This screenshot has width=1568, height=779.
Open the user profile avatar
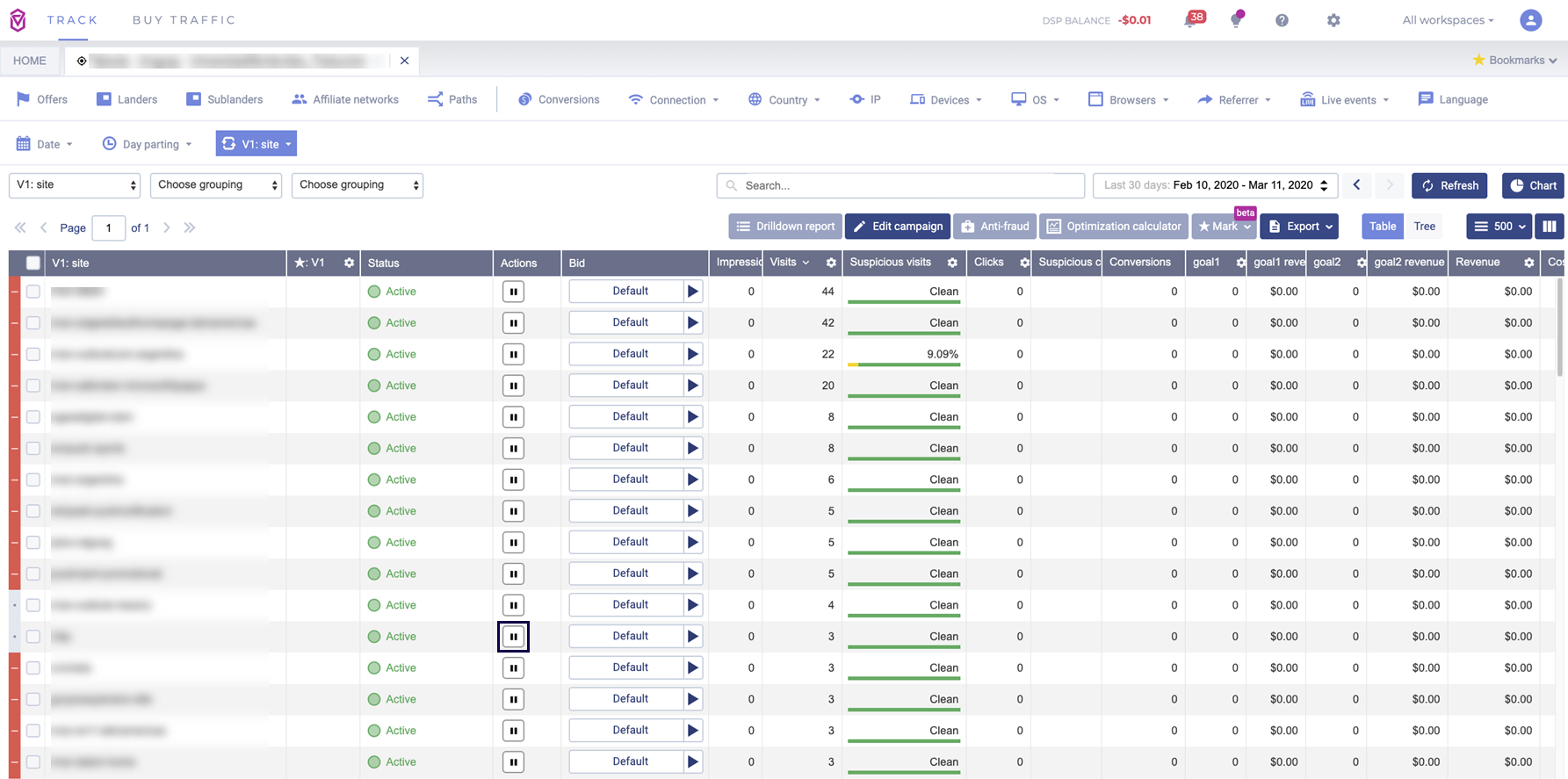(1530, 20)
